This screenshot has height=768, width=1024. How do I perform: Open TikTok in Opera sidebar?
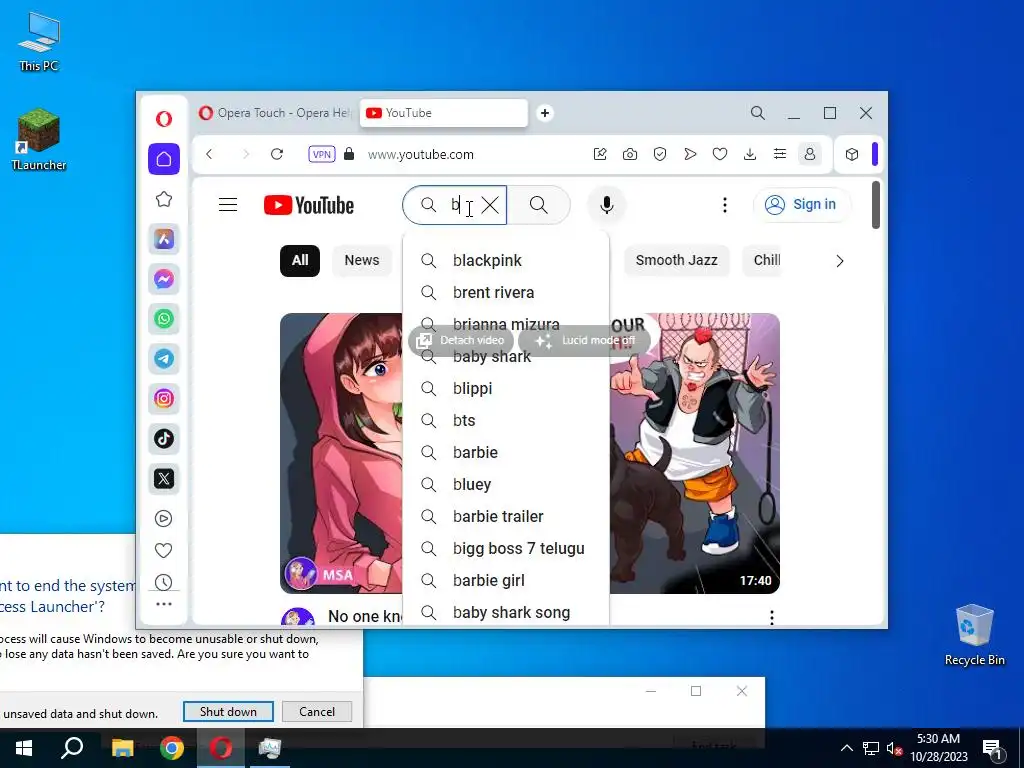click(164, 438)
